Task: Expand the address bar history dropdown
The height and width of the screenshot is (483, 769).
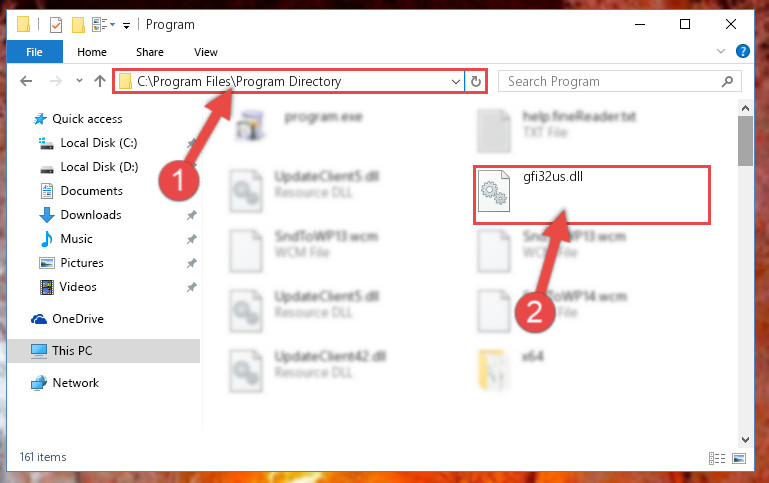Action: click(x=456, y=81)
